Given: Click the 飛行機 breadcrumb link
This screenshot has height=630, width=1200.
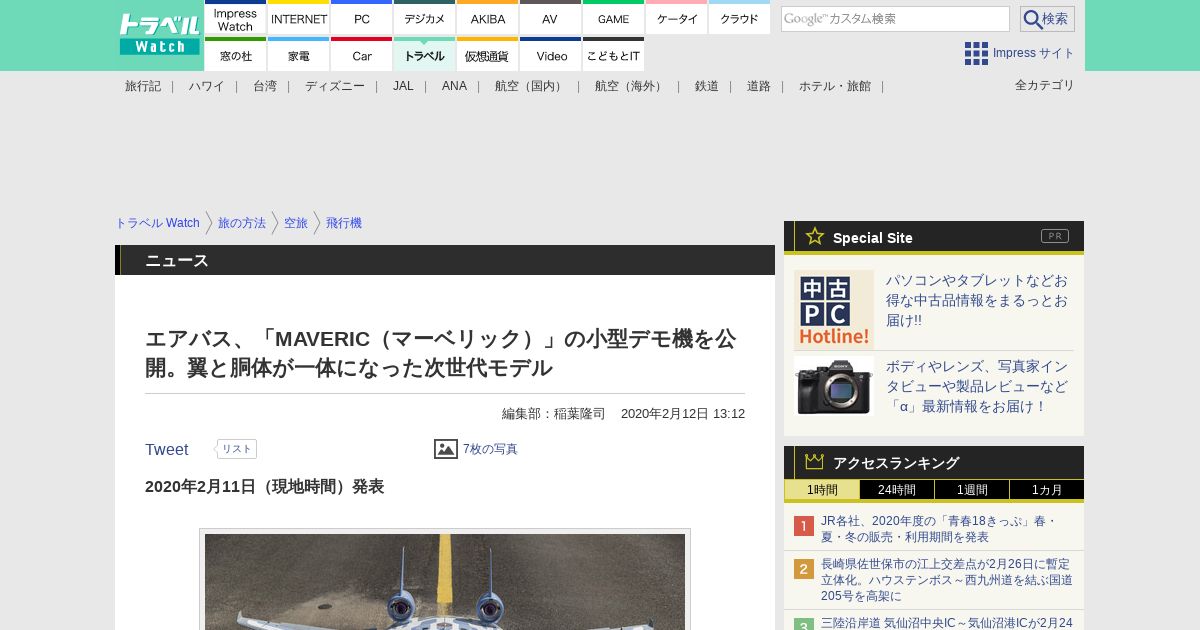Looking at the screenshot, I should coord(344,223).
